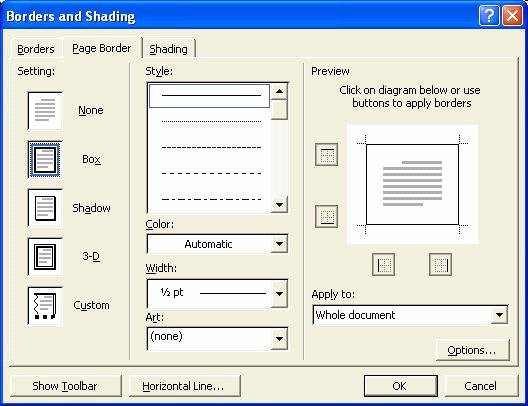Select the dotted line style
Screen dimensions: 528x406
[211, 121]
